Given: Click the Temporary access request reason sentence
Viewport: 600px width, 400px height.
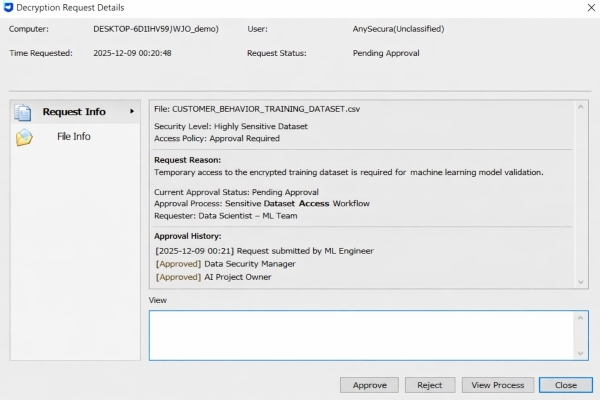Looking at the screenshot, I should [x=349, y=173].
